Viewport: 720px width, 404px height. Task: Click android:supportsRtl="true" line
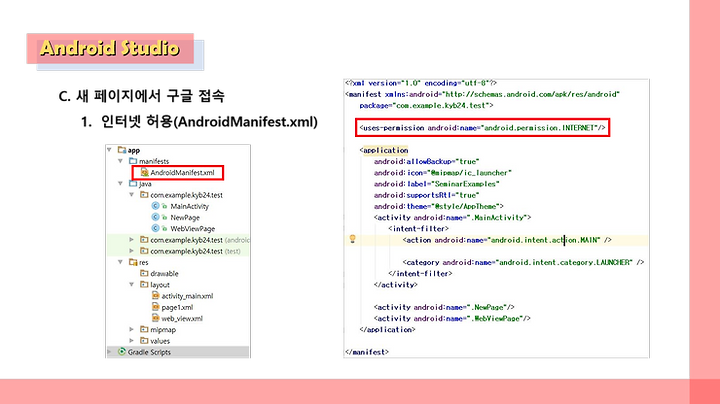click(x=426, y=195)
